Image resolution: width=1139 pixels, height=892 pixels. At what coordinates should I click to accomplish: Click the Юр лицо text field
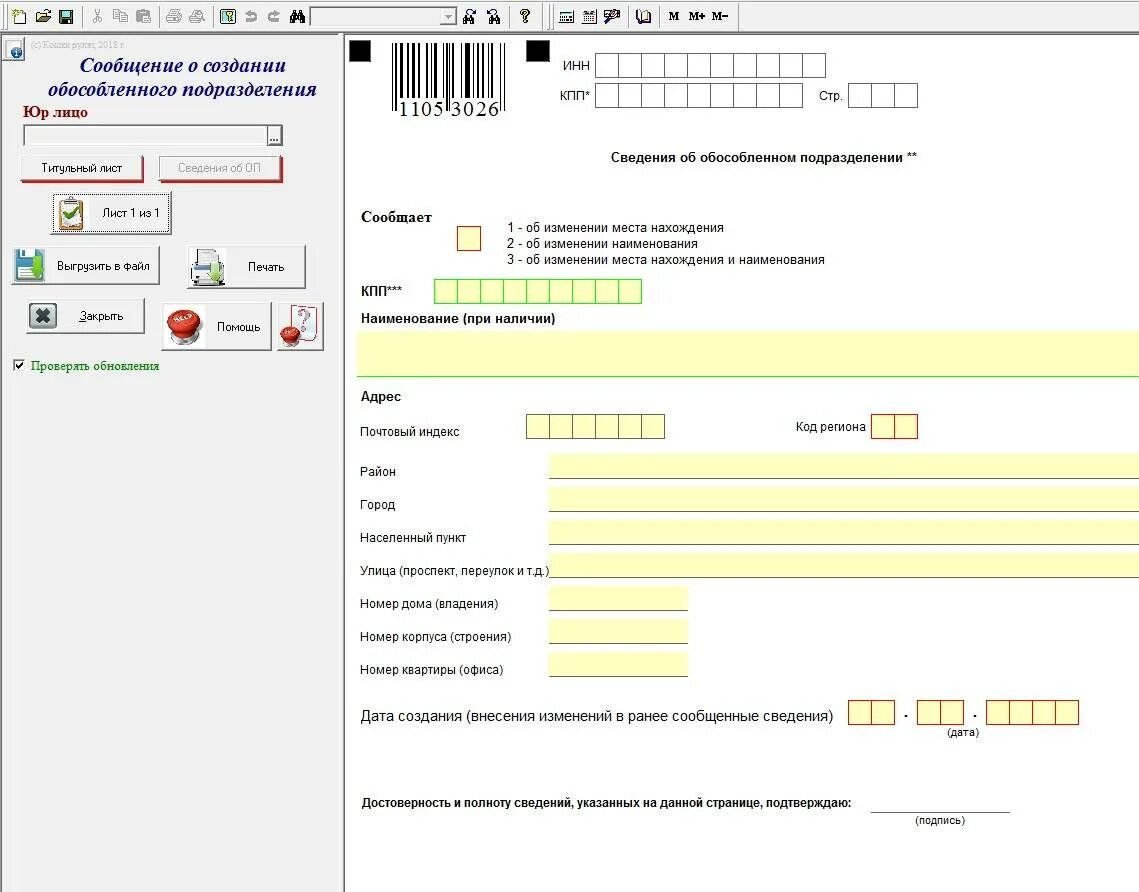[146, 135]
